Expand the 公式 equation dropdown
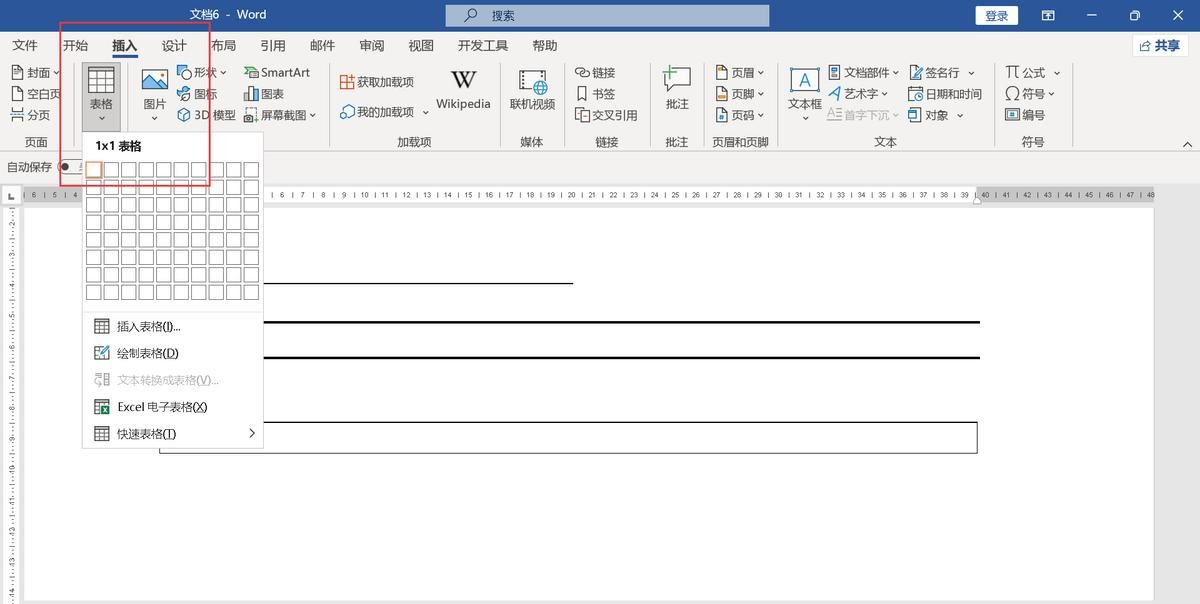The height and width of the screenshot is (604, 1200). [x=1057, y=73]
